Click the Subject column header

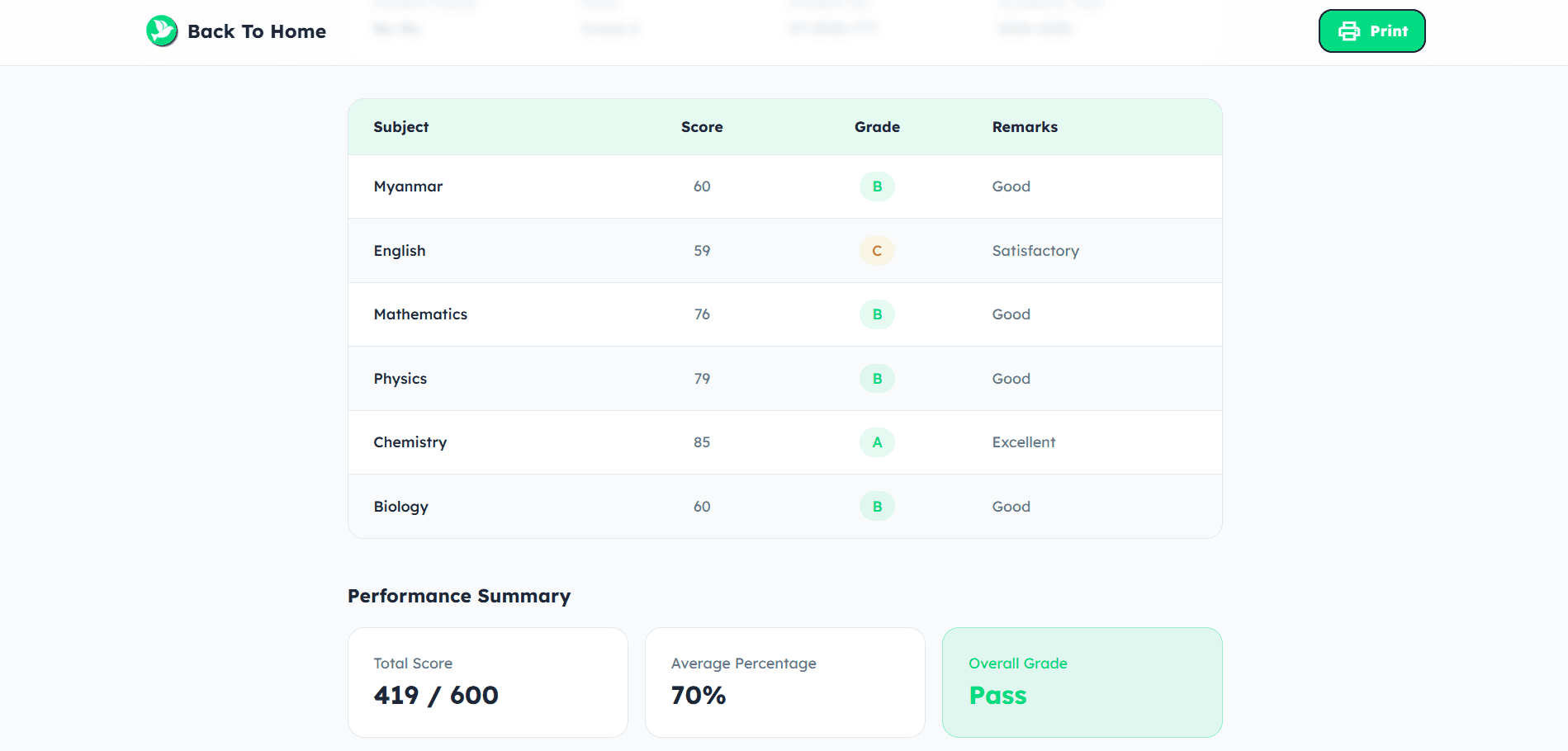[x=400, y=126]
